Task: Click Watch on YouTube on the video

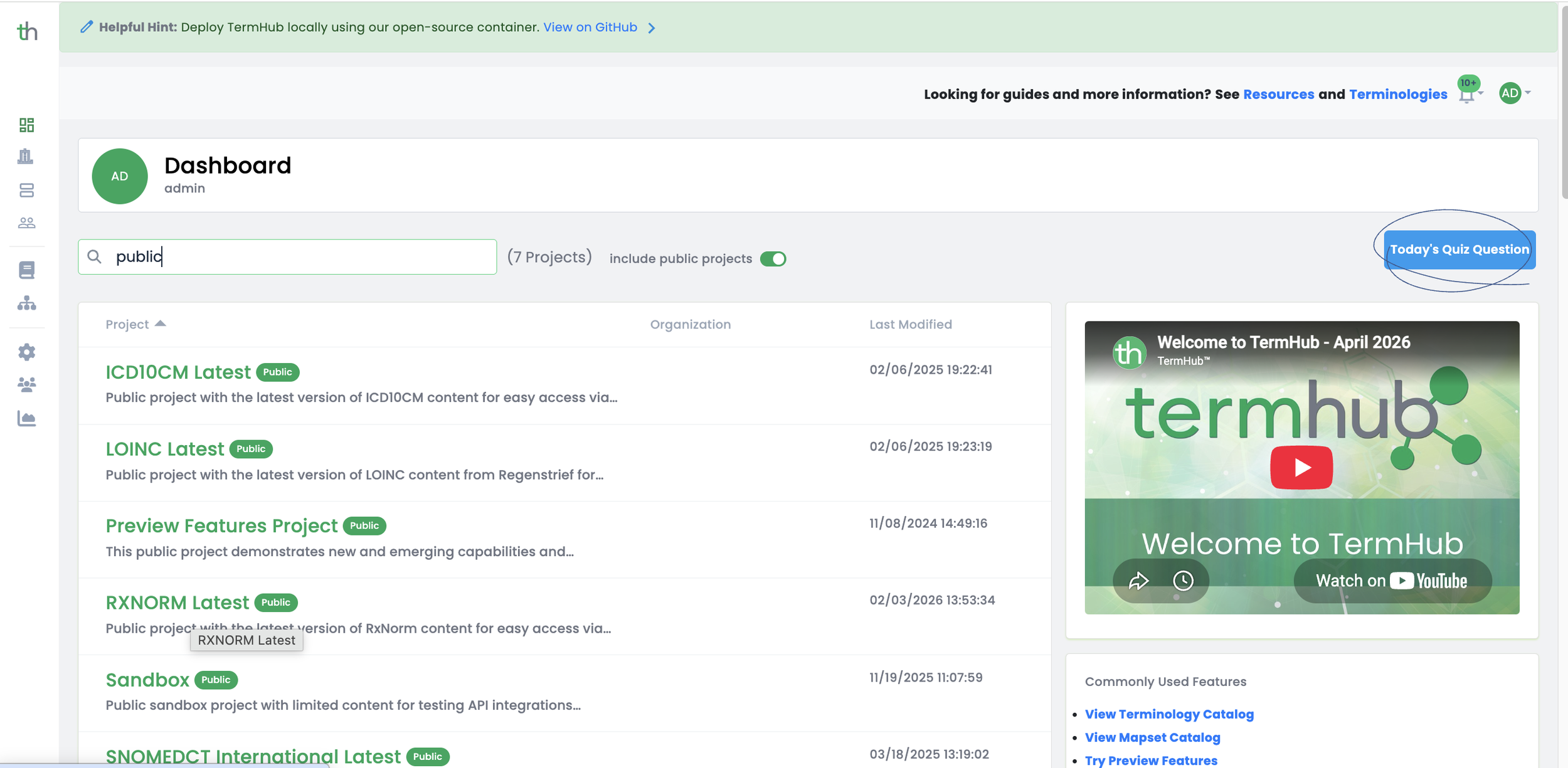Action: click(x=1392, y=581)
